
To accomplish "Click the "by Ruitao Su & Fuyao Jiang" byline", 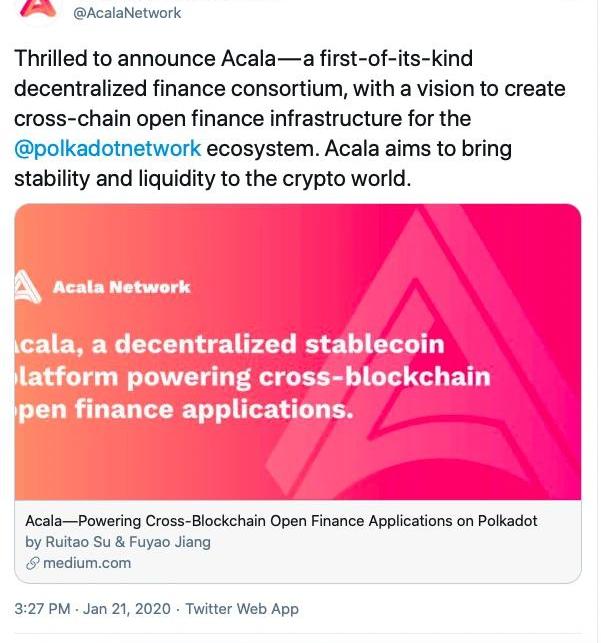I will (x=118, y=542).
